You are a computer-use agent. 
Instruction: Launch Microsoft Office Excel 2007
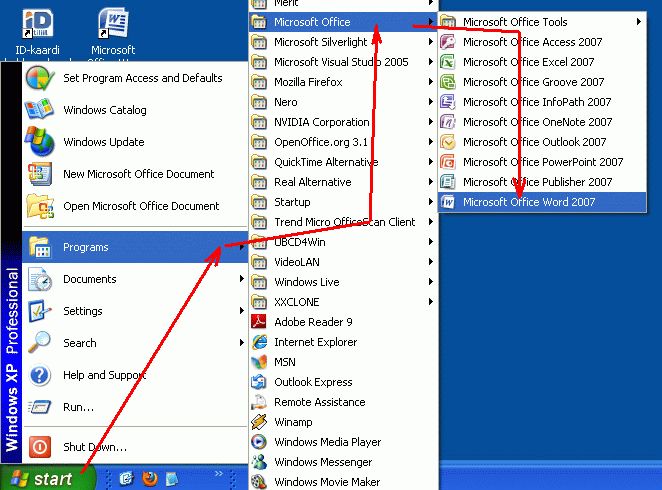542,62
